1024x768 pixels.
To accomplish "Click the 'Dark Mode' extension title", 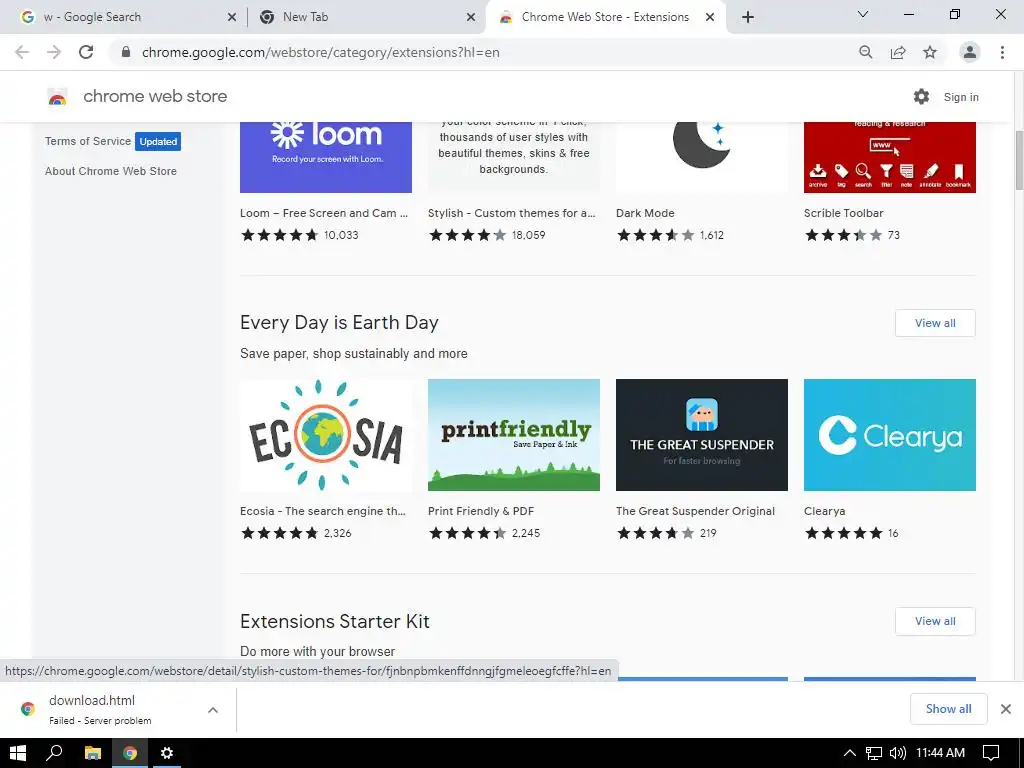I will (645, 213).
